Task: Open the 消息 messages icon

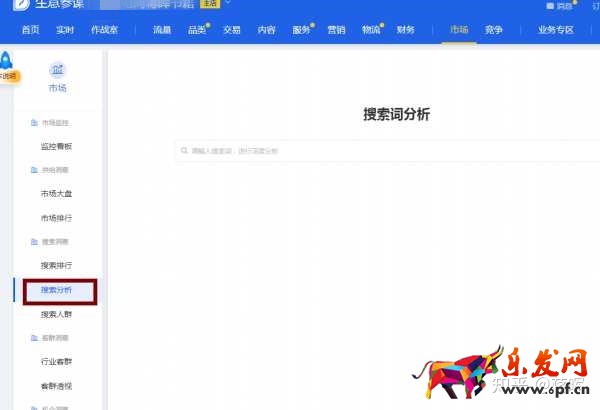Action: tap(549, 5)
